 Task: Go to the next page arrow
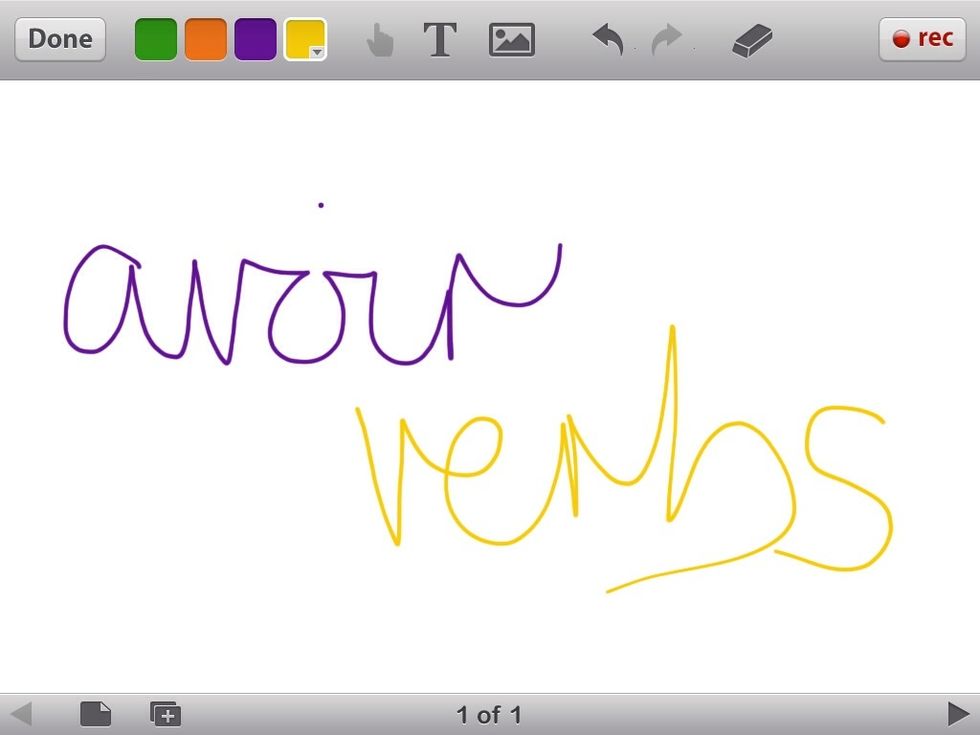(x=957, y=713)
